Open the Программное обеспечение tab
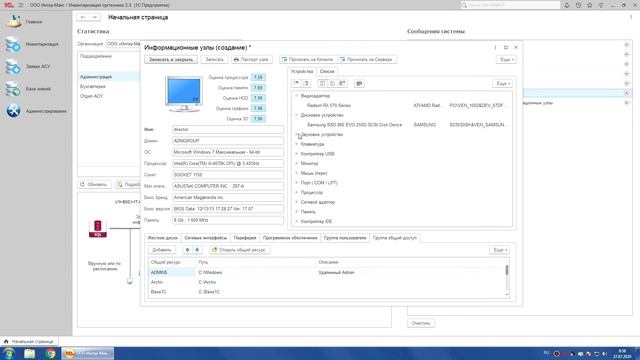The image size is (640, 360). 290,238
